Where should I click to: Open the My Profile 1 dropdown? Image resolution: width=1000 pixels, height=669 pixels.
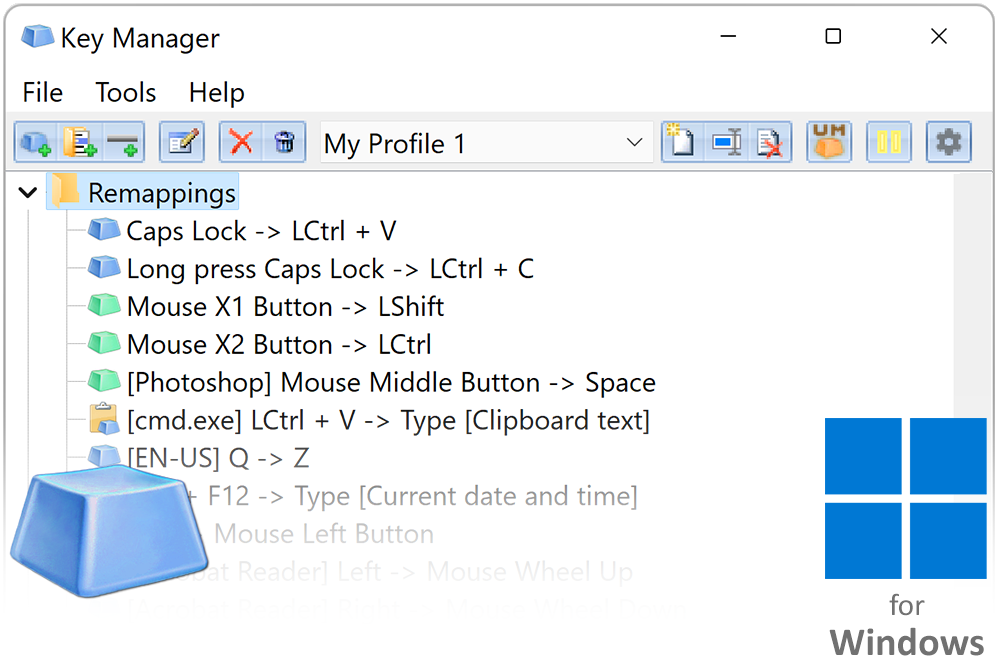point(634,143)
